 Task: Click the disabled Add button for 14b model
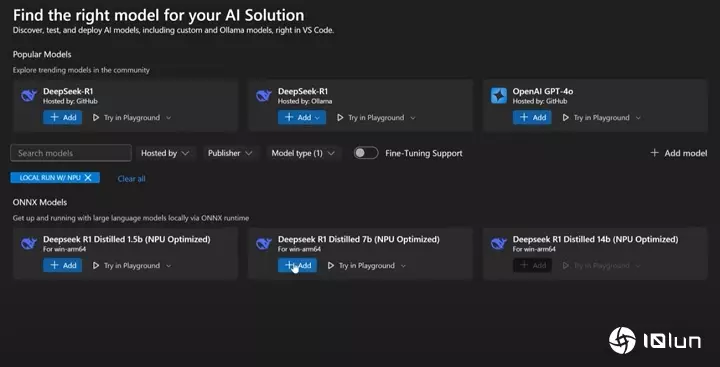532,265
